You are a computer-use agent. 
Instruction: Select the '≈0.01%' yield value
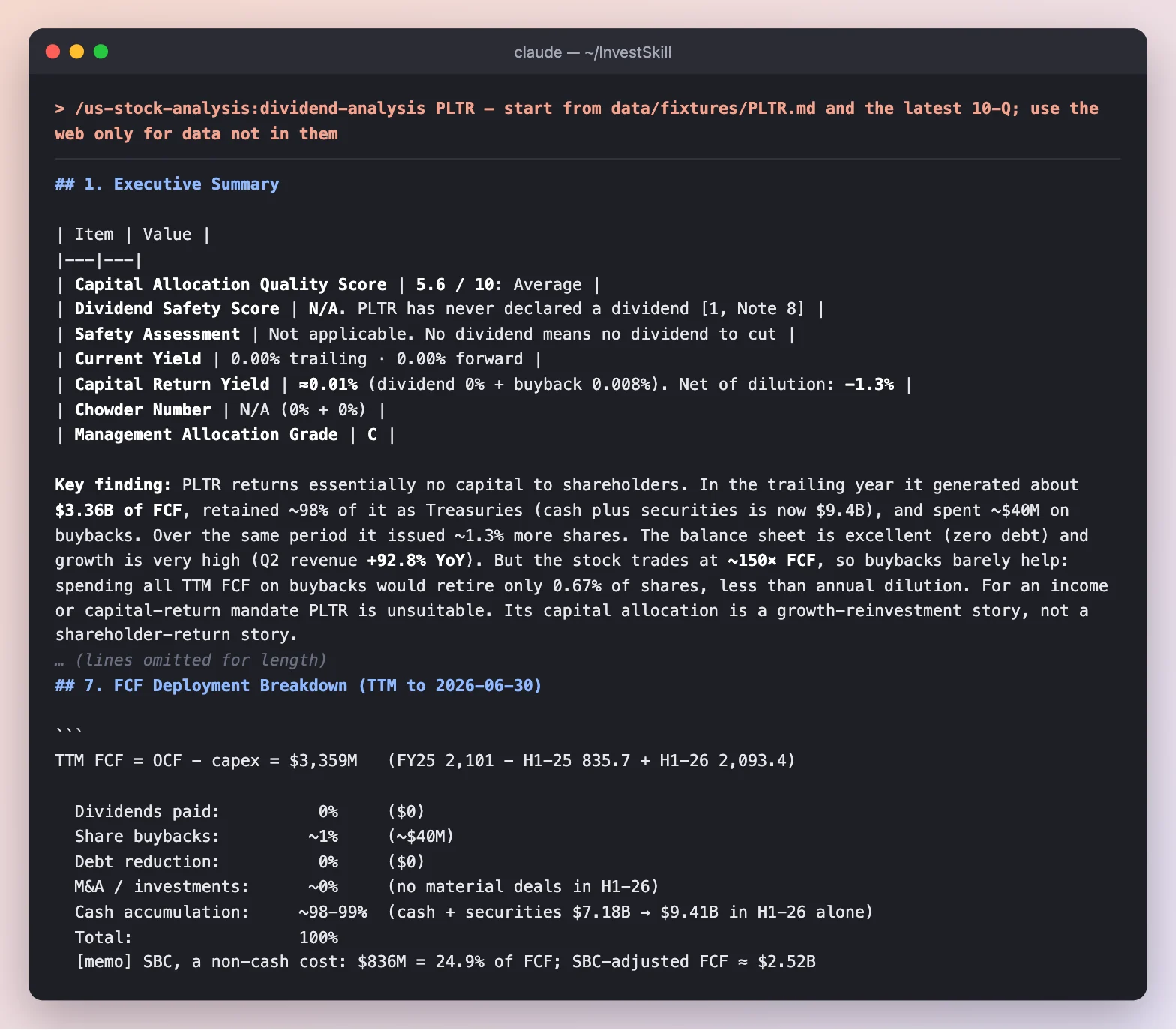coord(328,385)
